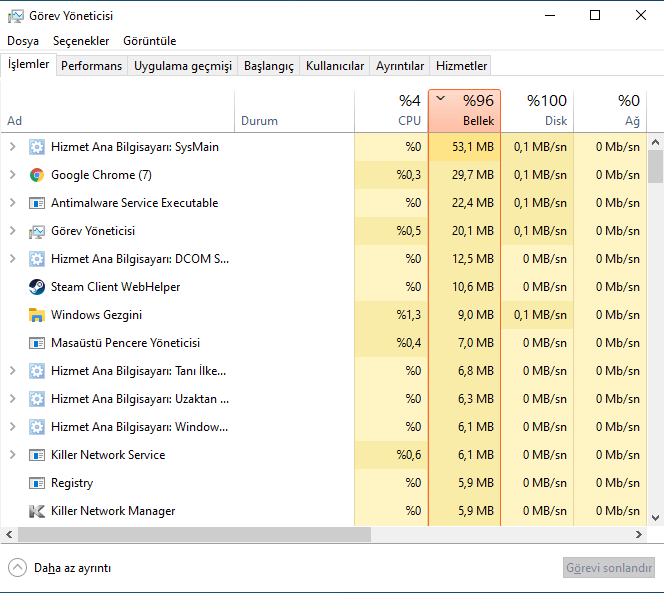Click the Google Chrome process icon
Viewport: 664px width, 593px height.
click(37, 175)
